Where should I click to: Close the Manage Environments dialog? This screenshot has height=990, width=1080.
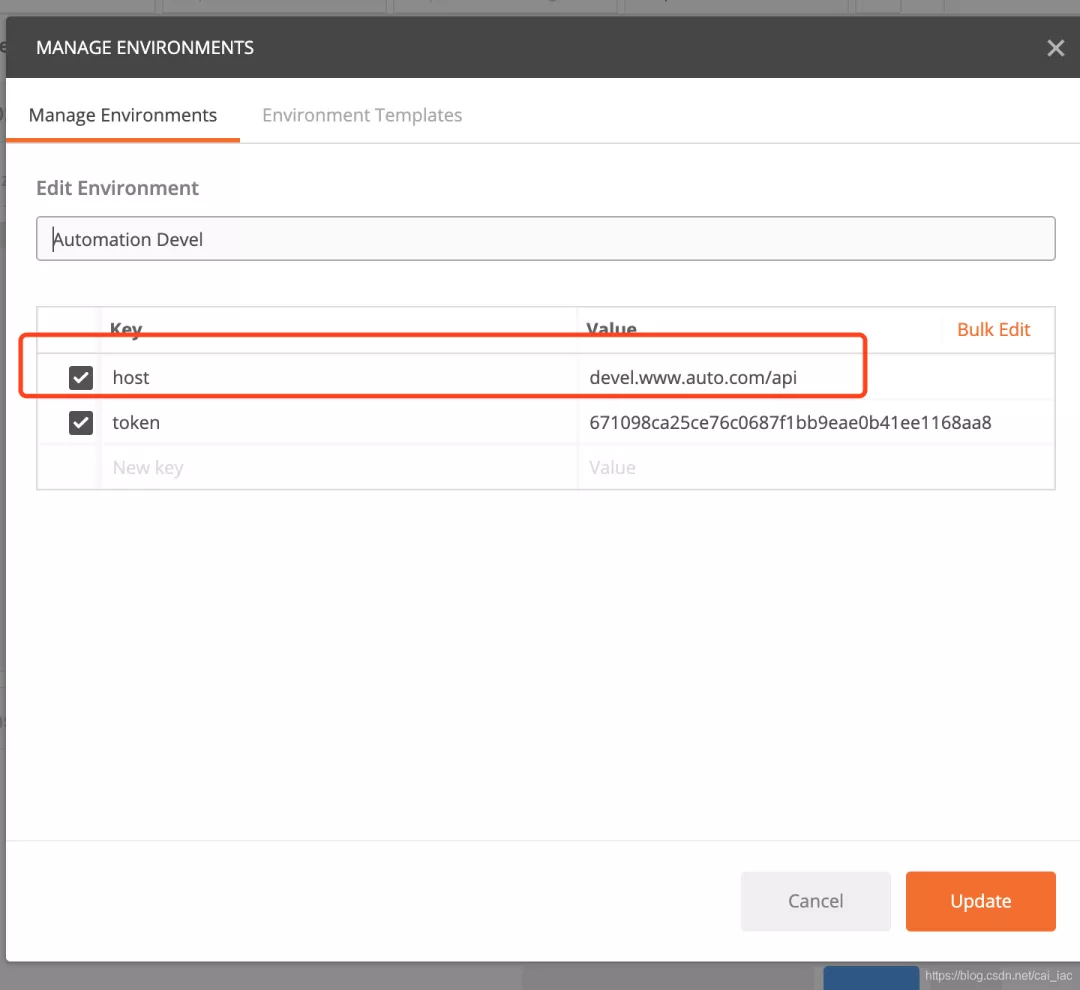[x=1055, y=48]
